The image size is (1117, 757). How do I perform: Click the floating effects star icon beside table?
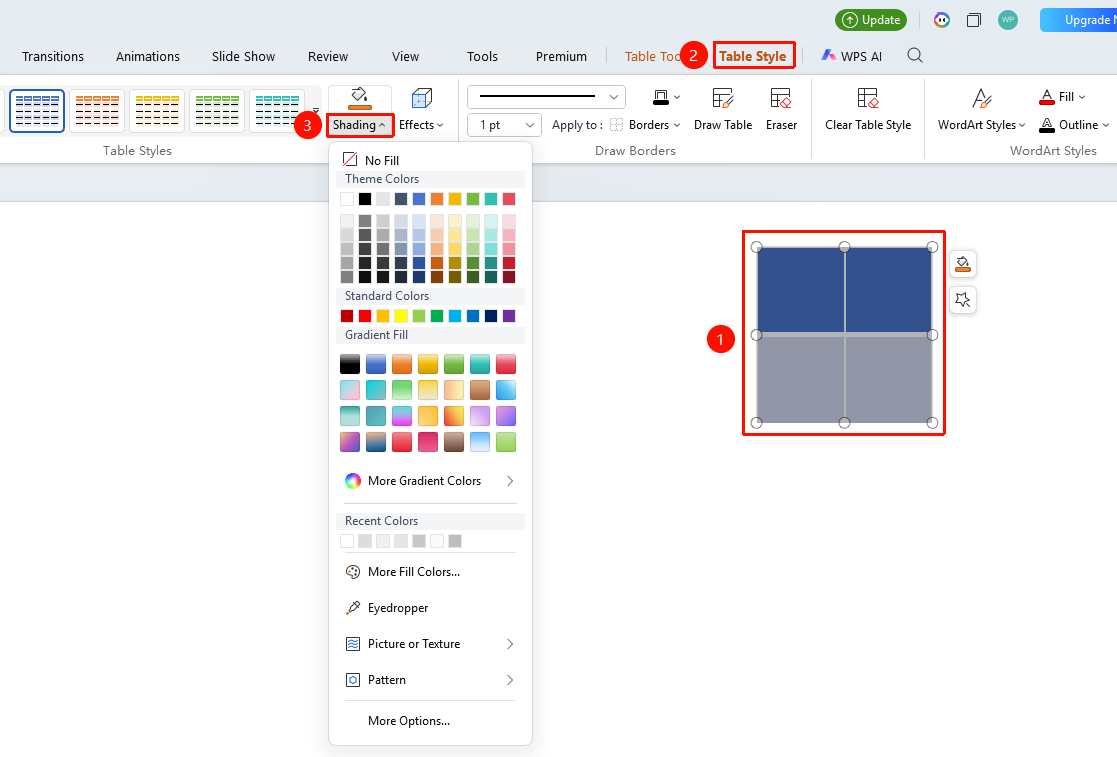tap(962, 300)
